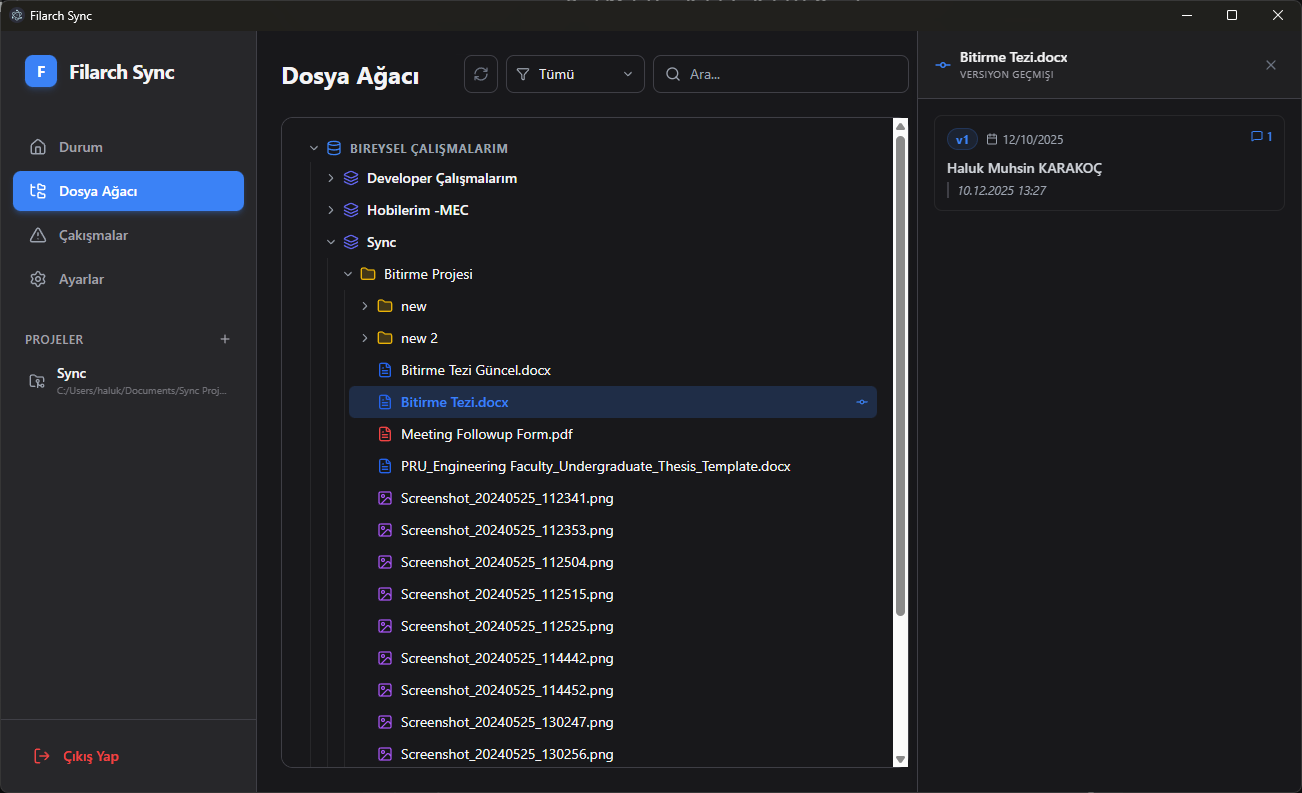Click the Dosya Ağacı page heading
1302x793 pixels.
[x=350, y=76]
